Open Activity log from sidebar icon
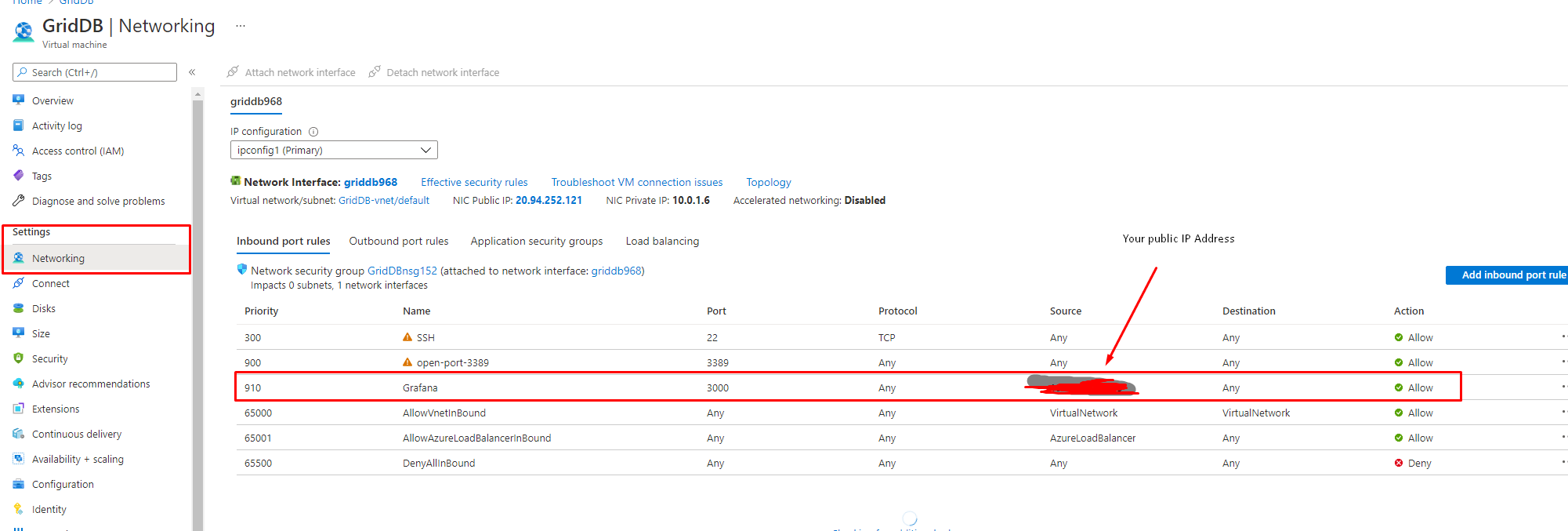1568x531 pixels. 19,125
